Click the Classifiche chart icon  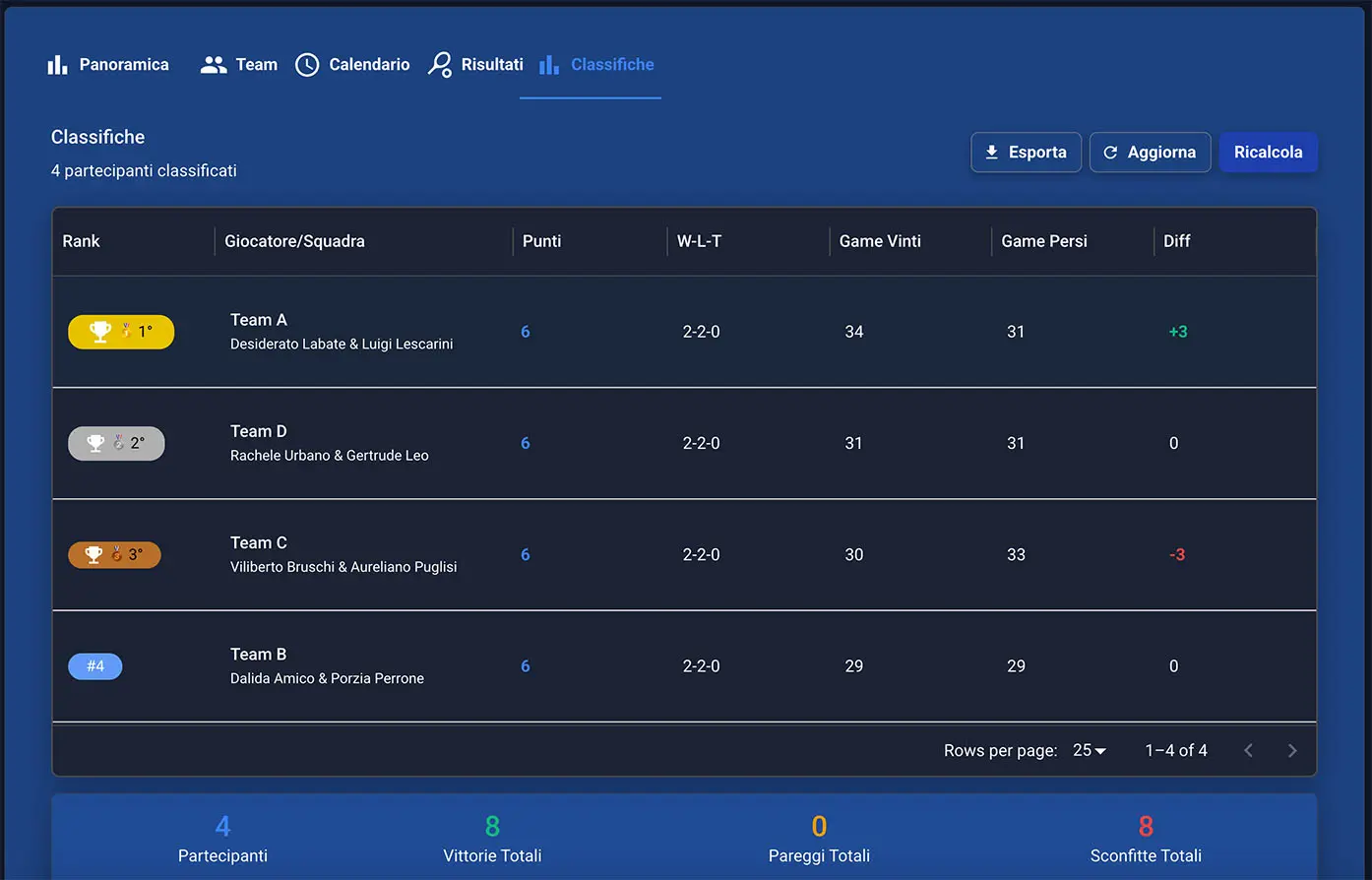[549, 65]
